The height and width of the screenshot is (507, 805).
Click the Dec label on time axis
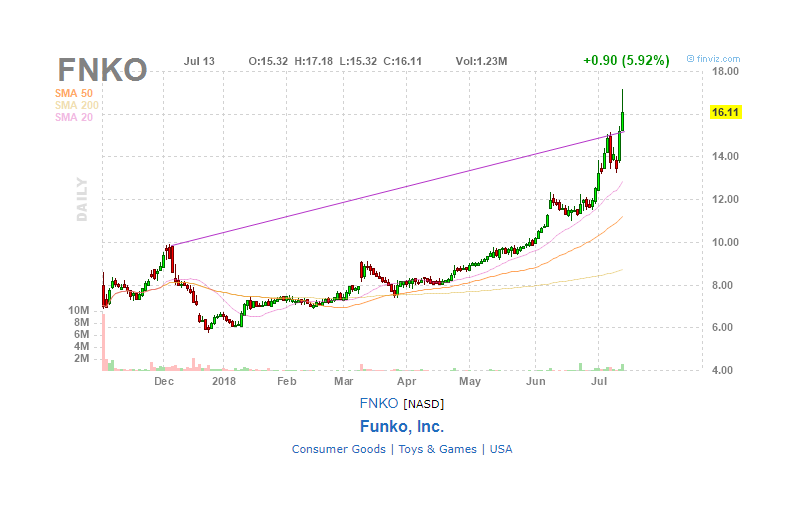coord(164,381)
